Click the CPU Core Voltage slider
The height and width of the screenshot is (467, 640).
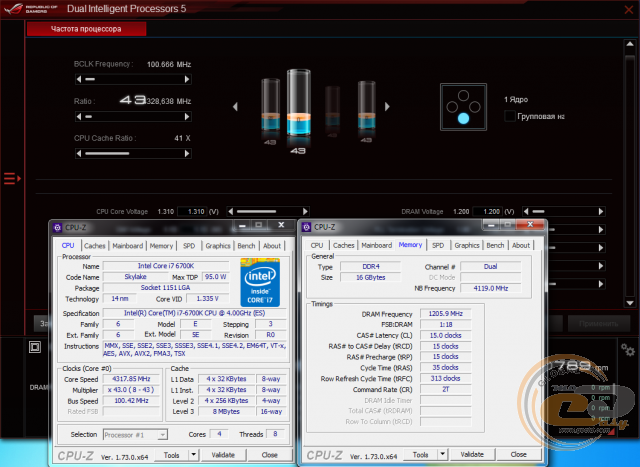pyautogui.click(x=268, y=211)
